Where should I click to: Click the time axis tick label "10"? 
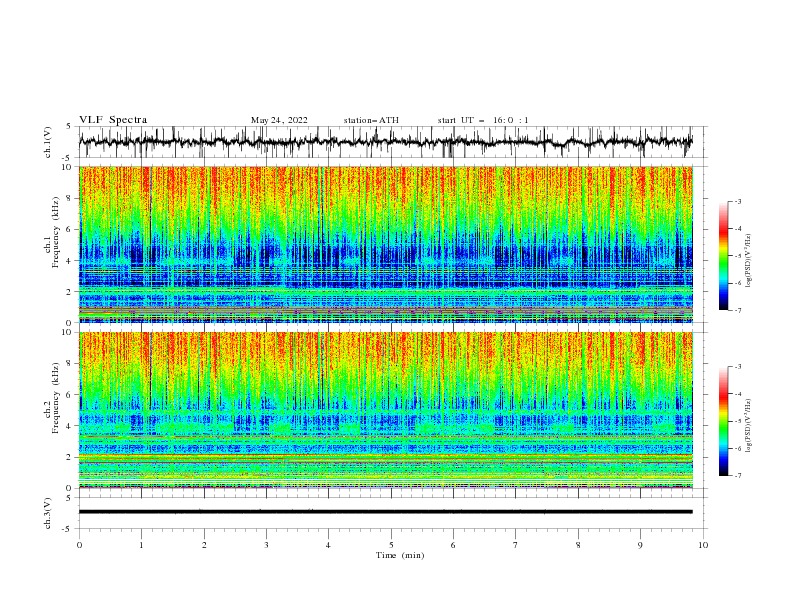[x=703, y=545]
